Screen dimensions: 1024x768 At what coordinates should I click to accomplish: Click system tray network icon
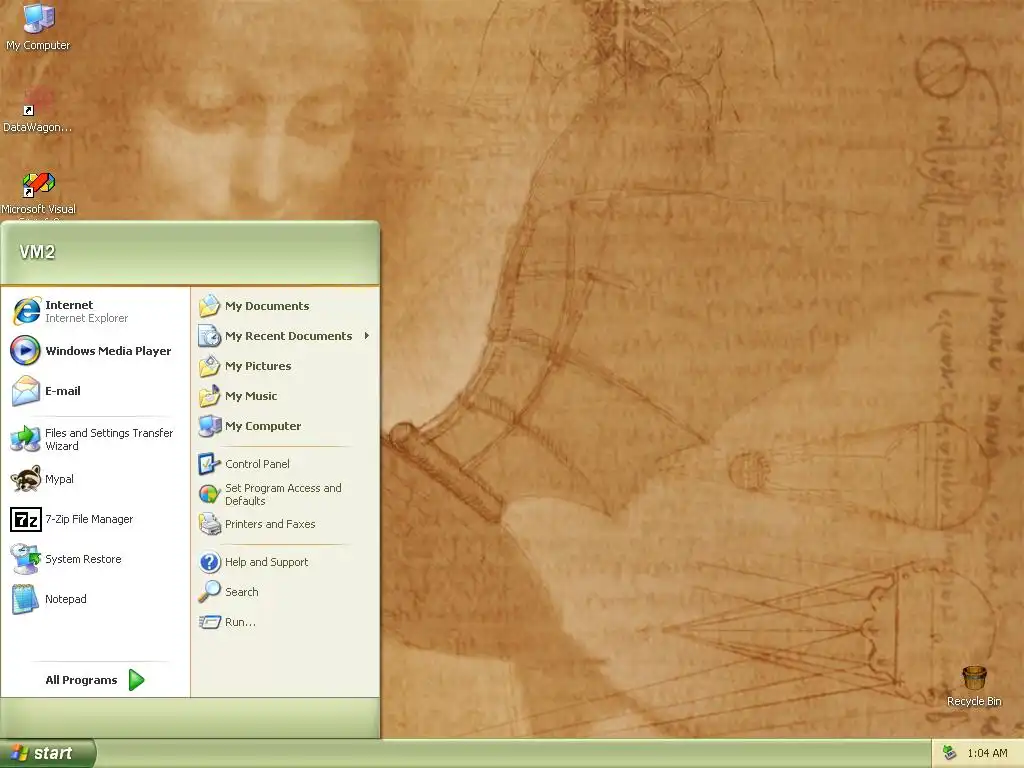click(949, 753)
